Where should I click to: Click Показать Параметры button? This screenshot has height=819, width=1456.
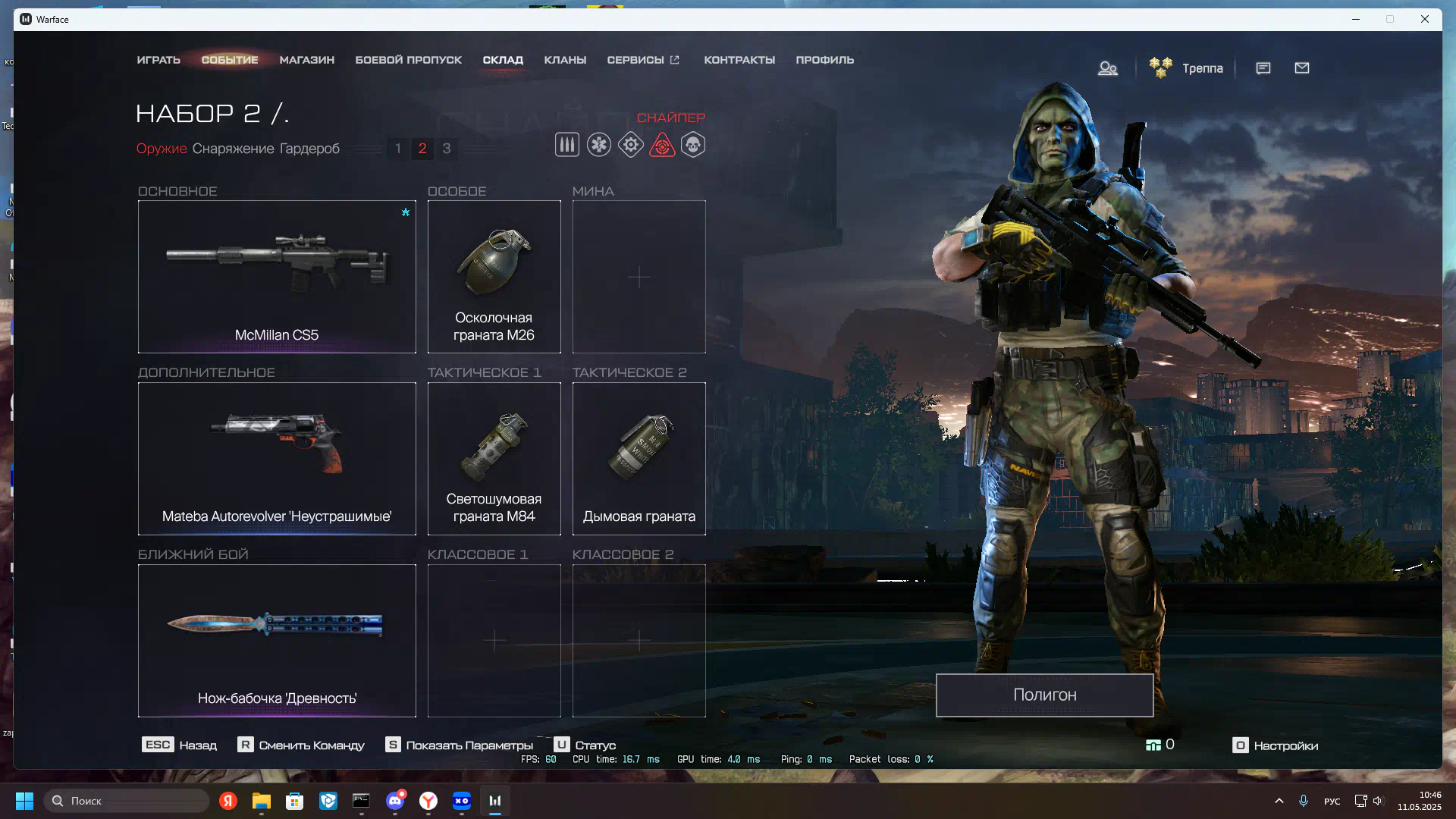coord(460,745)
